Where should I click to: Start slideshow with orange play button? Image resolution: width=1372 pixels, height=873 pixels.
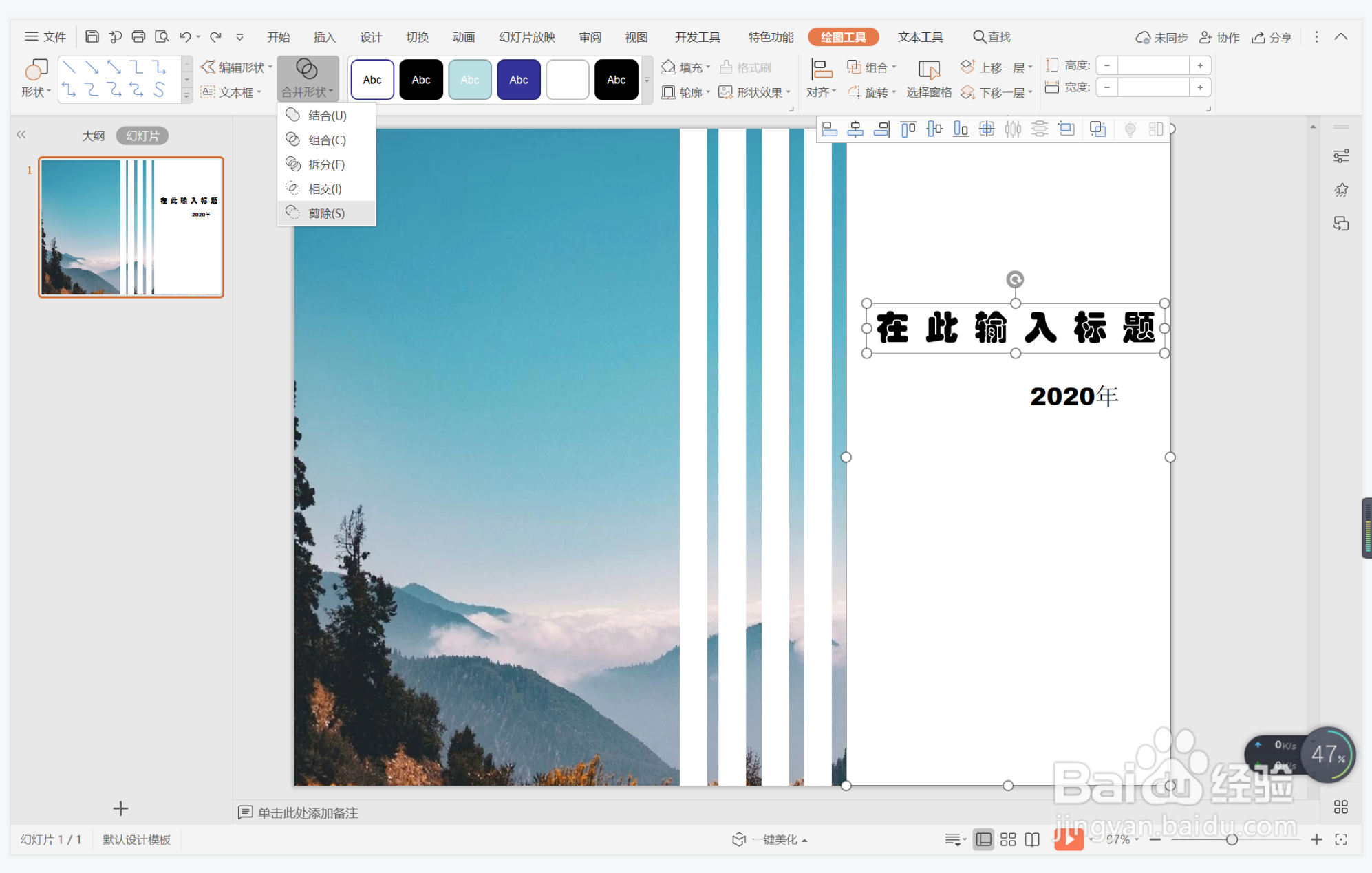click(x=1068, y=839)
